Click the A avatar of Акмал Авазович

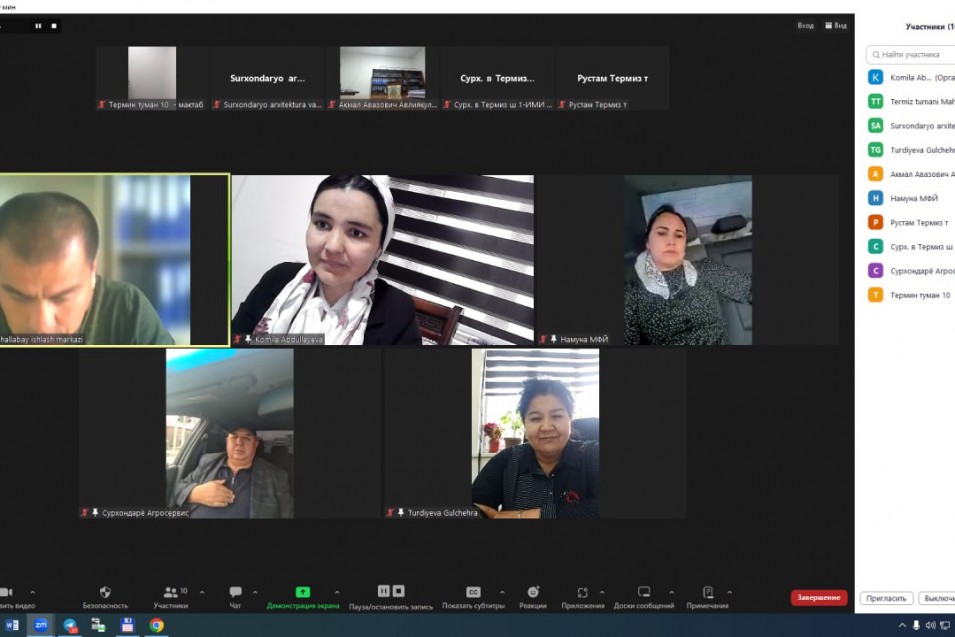pos(875,174)
